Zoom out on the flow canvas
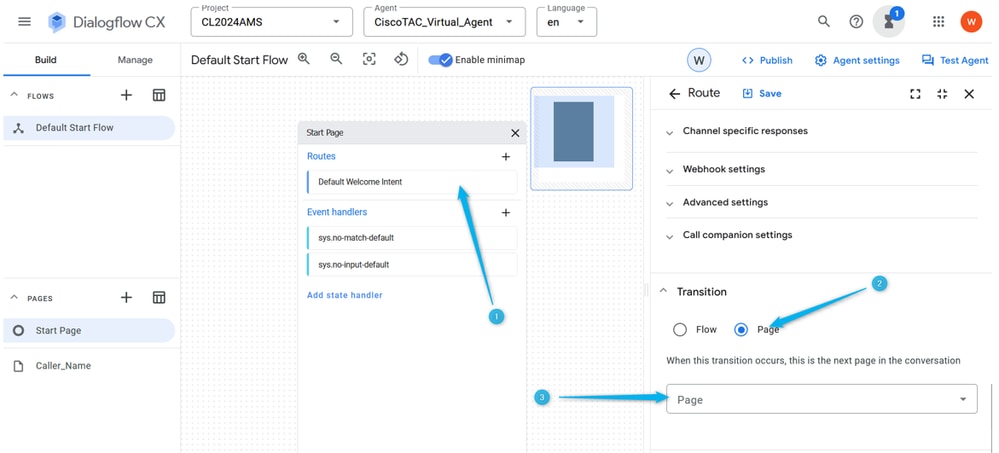 pyautogui.click(x=336, y=59)
